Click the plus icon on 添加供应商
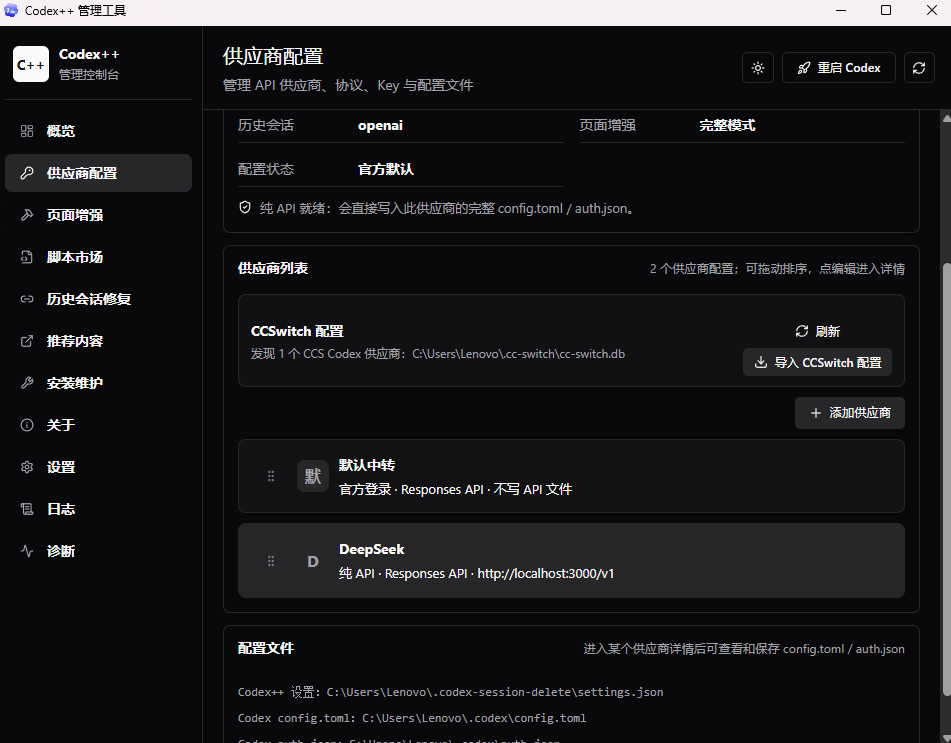951x743 pixels. (x=816, y=413)
